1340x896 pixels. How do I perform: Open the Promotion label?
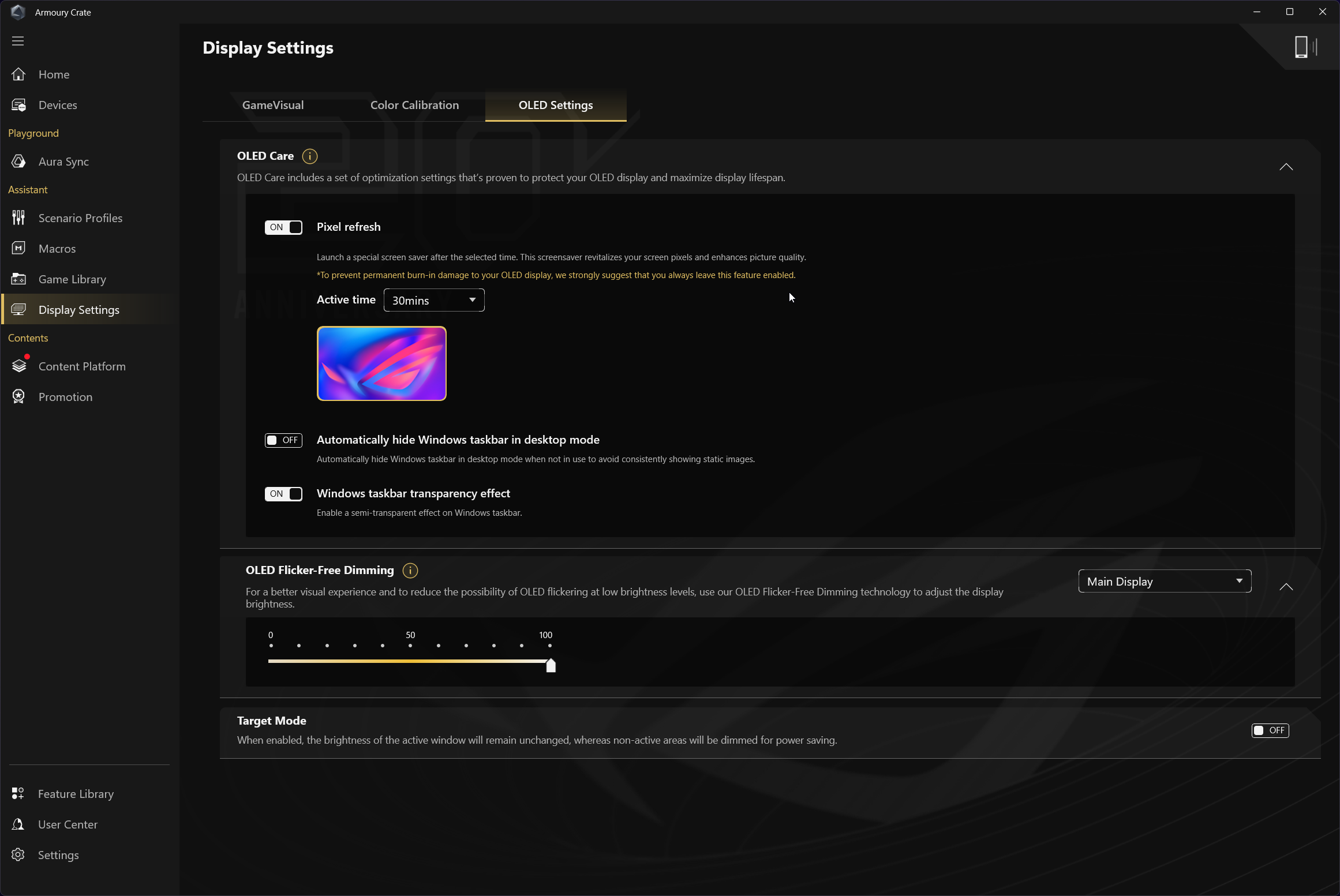click(x=65, y=397)
